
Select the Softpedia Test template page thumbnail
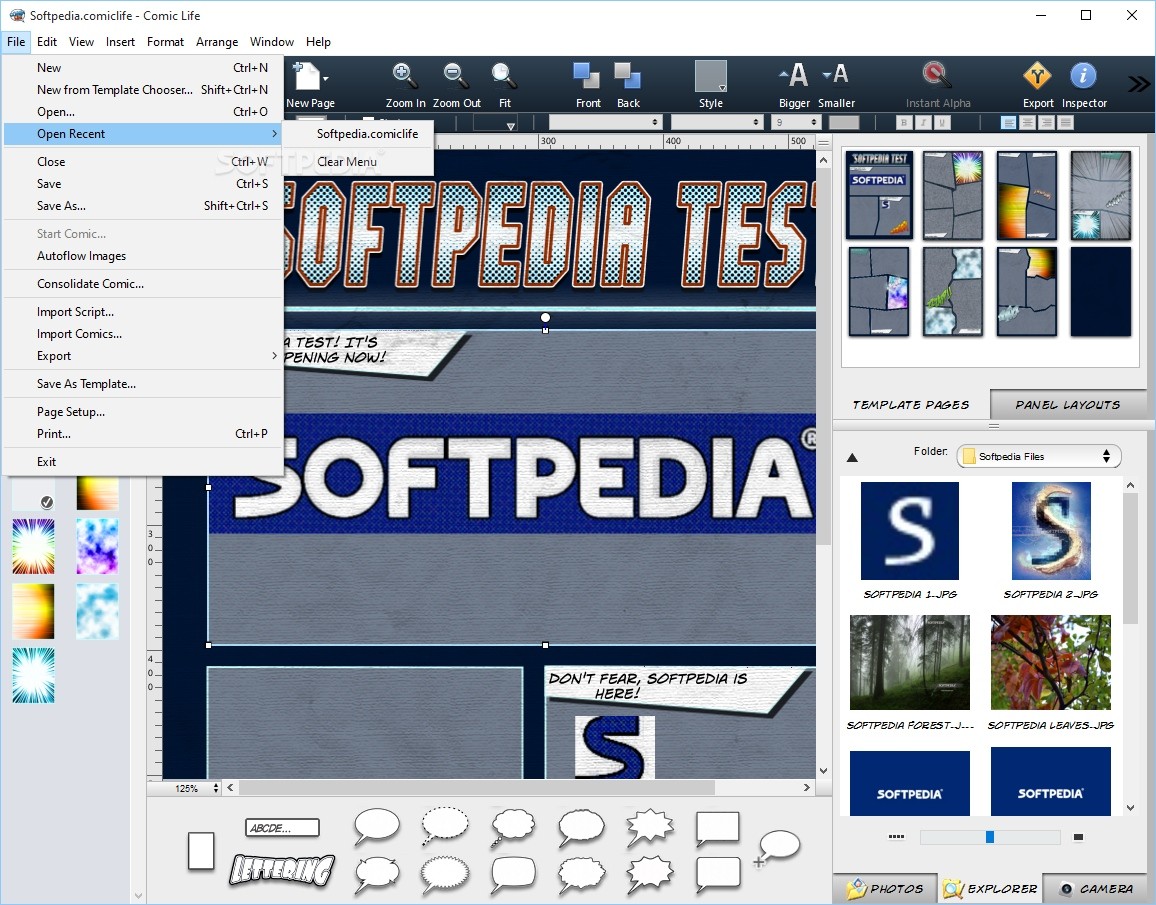click(879, 195)
